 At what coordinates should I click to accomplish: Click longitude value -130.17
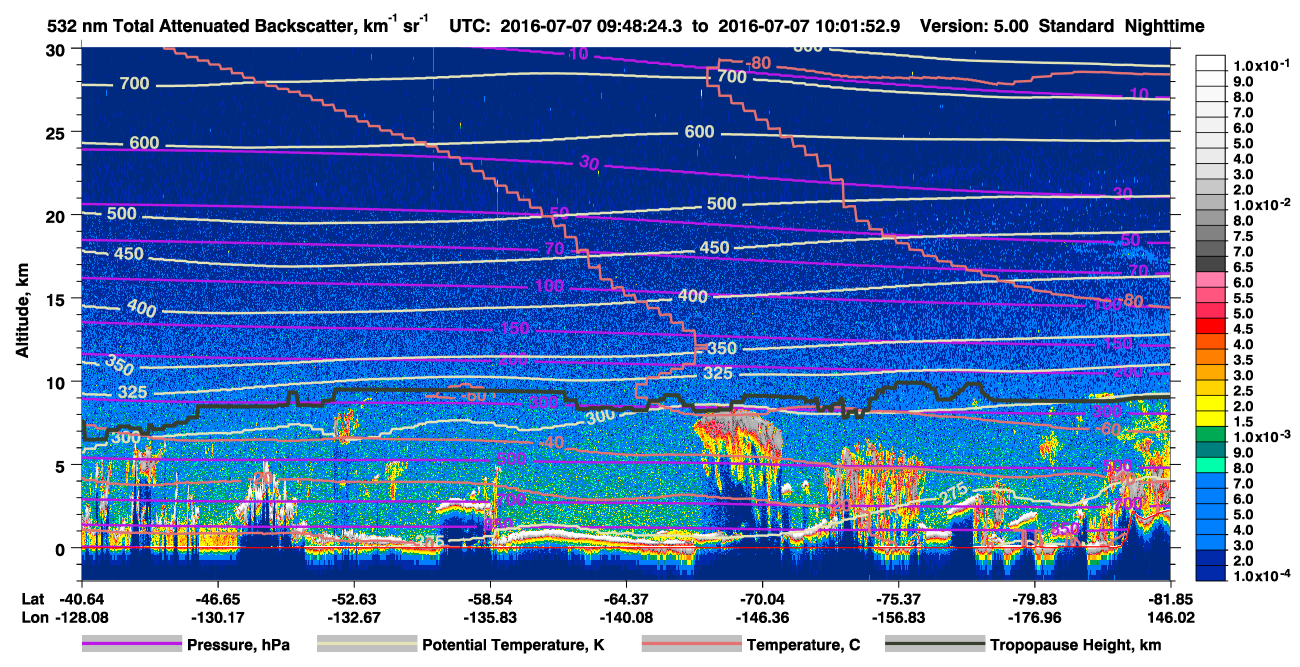(x=217, y=616)
